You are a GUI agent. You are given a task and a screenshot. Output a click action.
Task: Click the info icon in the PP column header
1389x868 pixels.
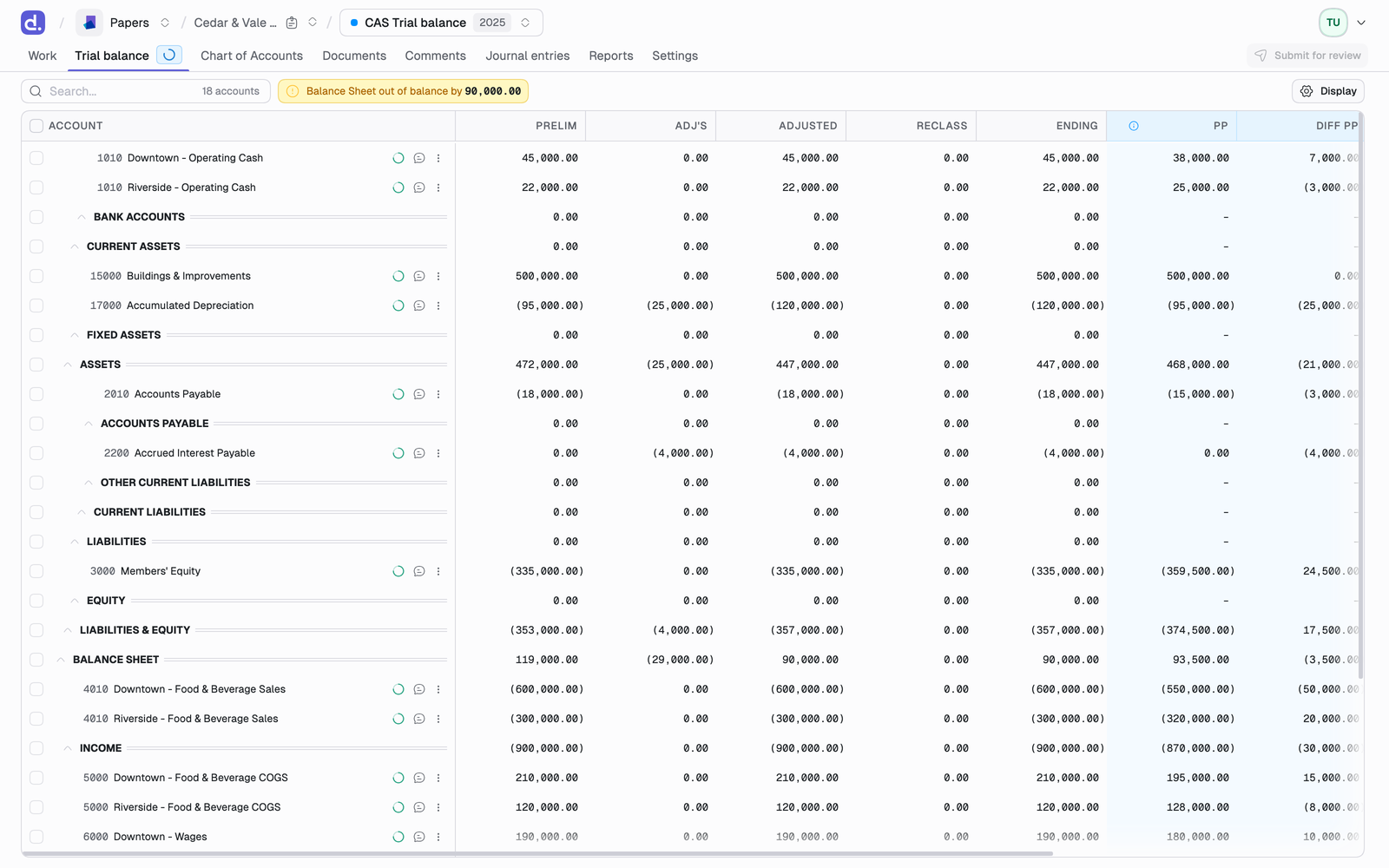(x=1134, y=126)
